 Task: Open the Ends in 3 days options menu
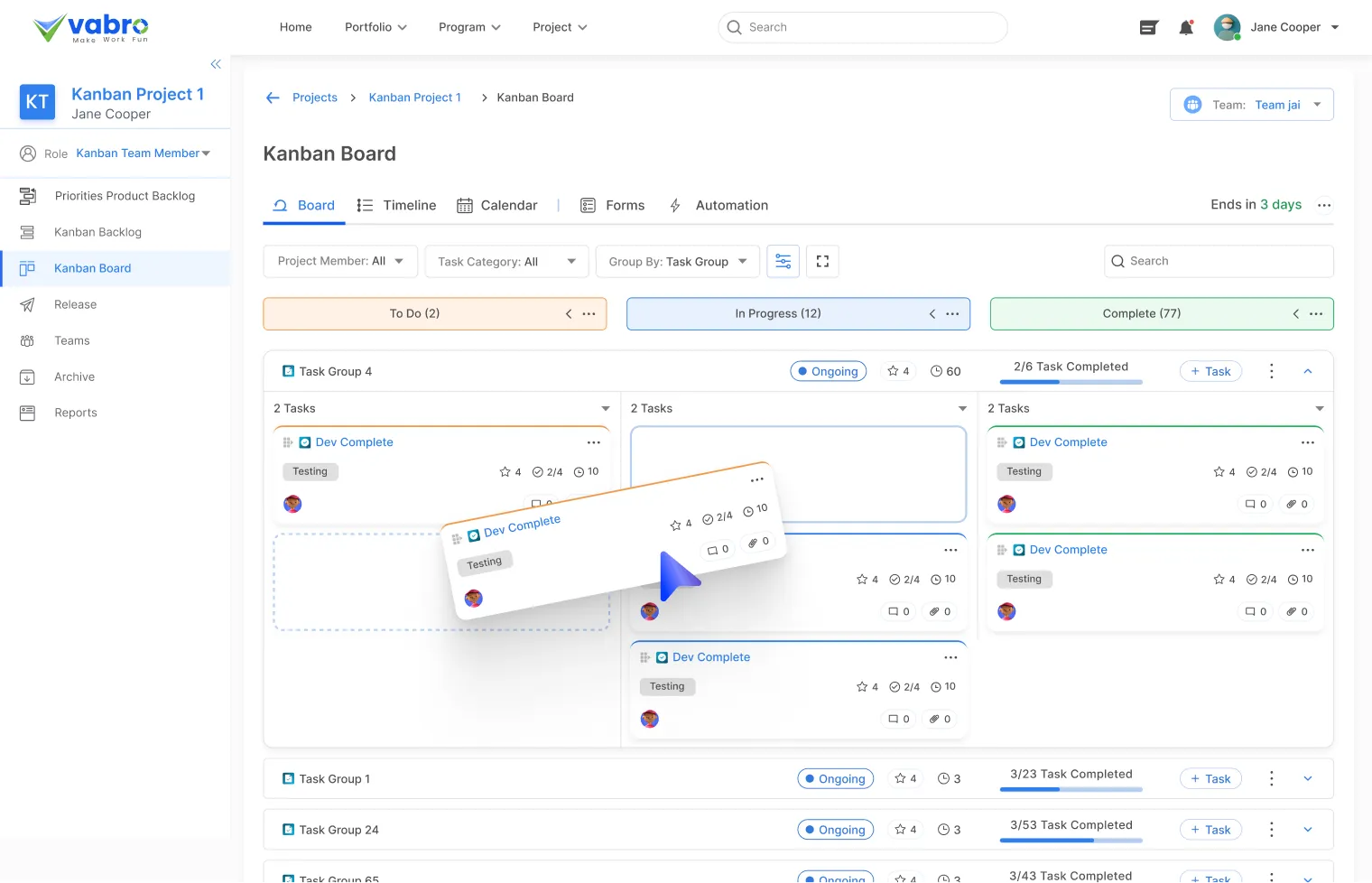click(1324, 206)
